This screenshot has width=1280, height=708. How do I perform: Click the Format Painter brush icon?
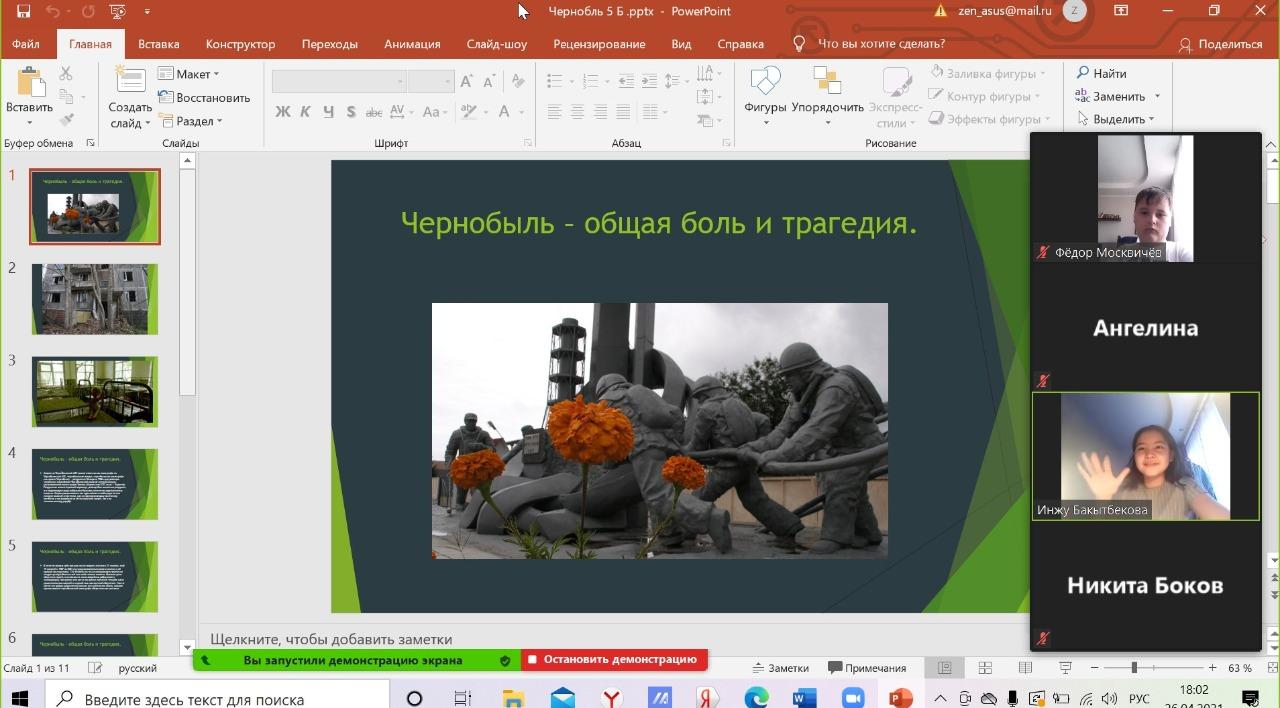click(66, 120)
